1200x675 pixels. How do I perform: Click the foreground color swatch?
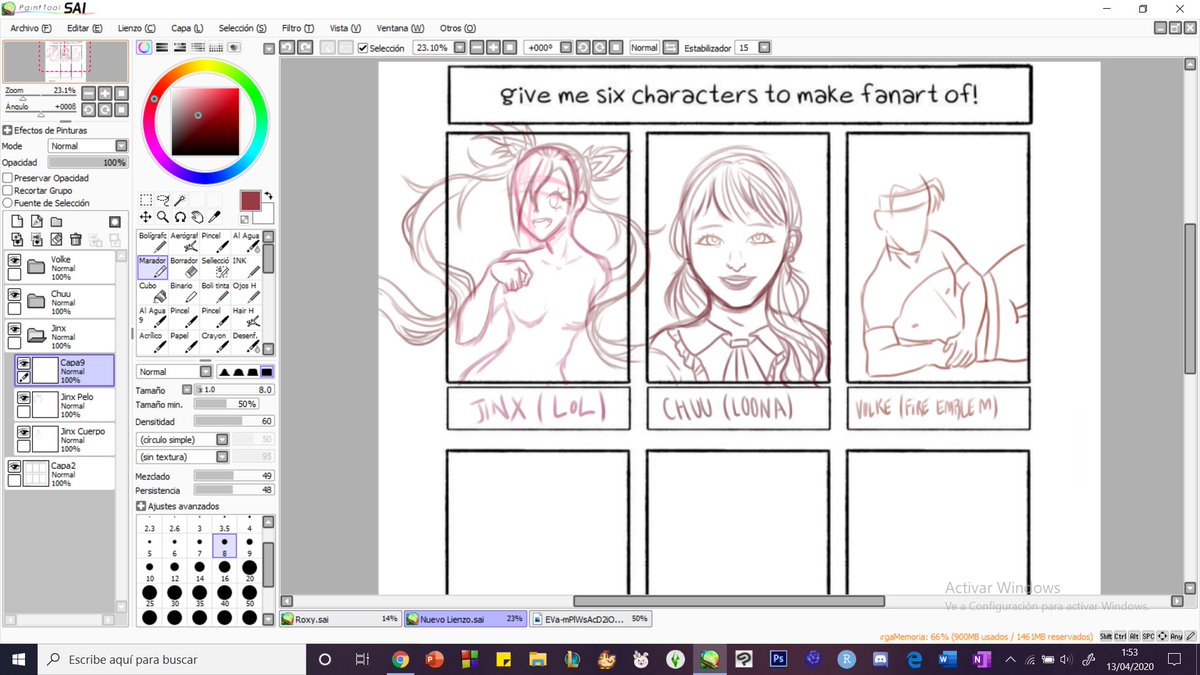250,201
